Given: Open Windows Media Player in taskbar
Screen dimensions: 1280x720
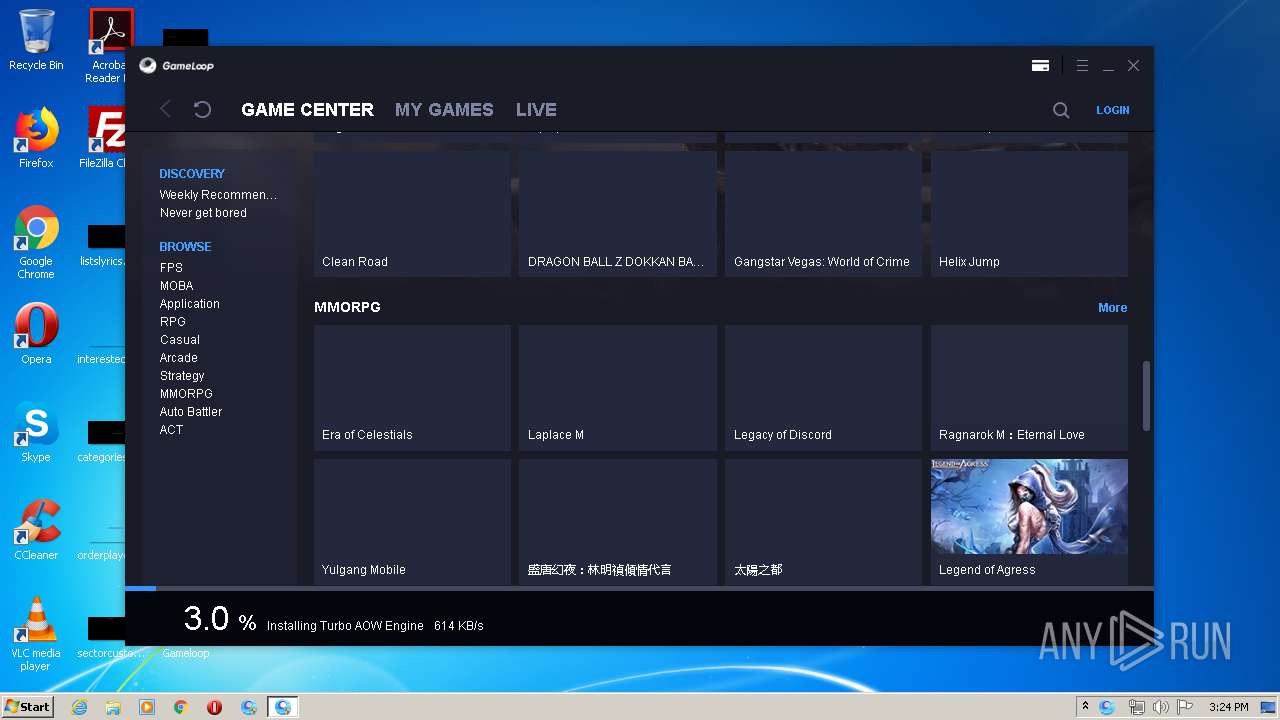Looking at the screenshot, I should click(x=147, y=707).
